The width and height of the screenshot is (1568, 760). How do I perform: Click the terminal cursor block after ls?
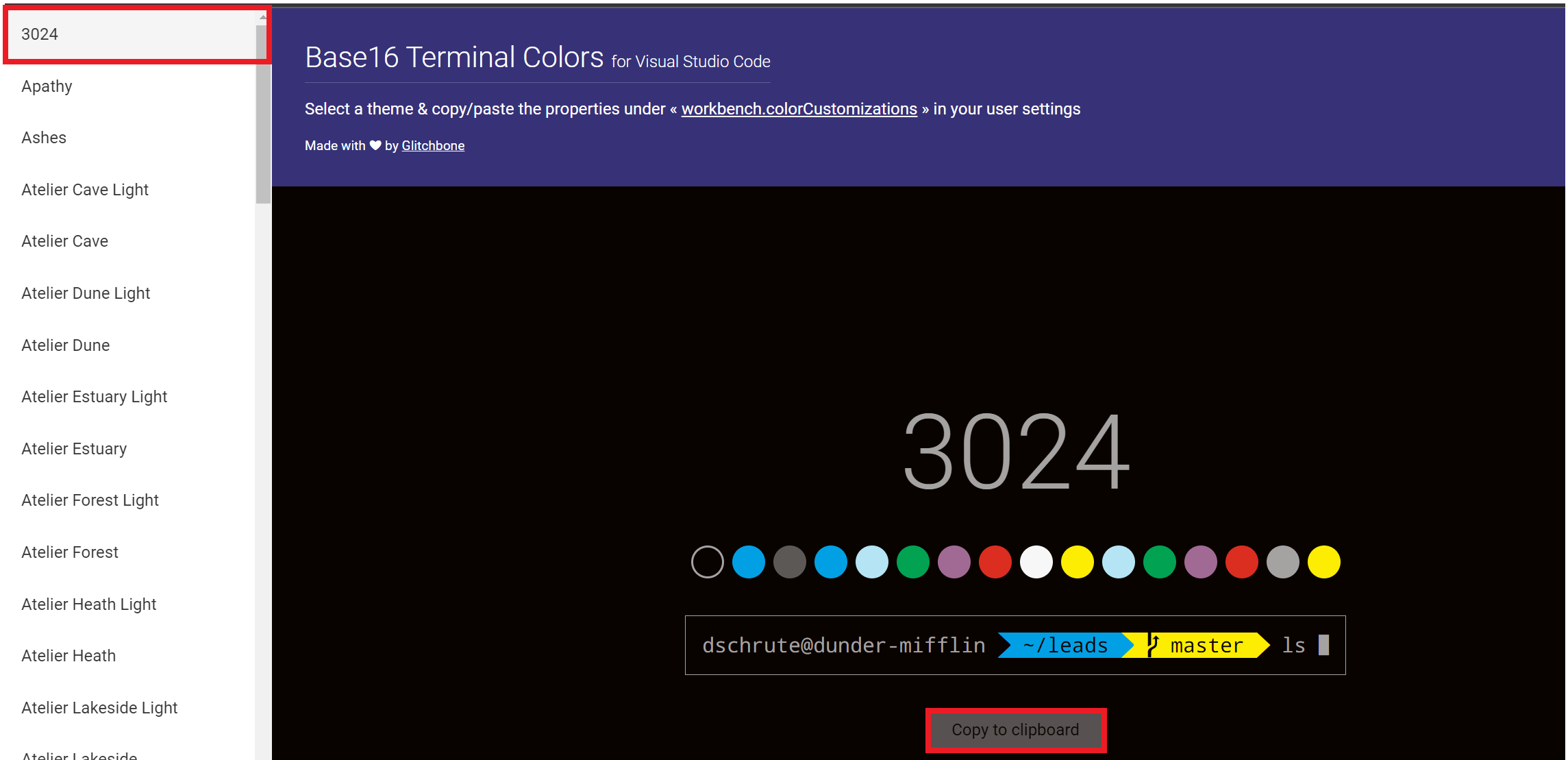pyautogui.click(x=1323, y=646)
